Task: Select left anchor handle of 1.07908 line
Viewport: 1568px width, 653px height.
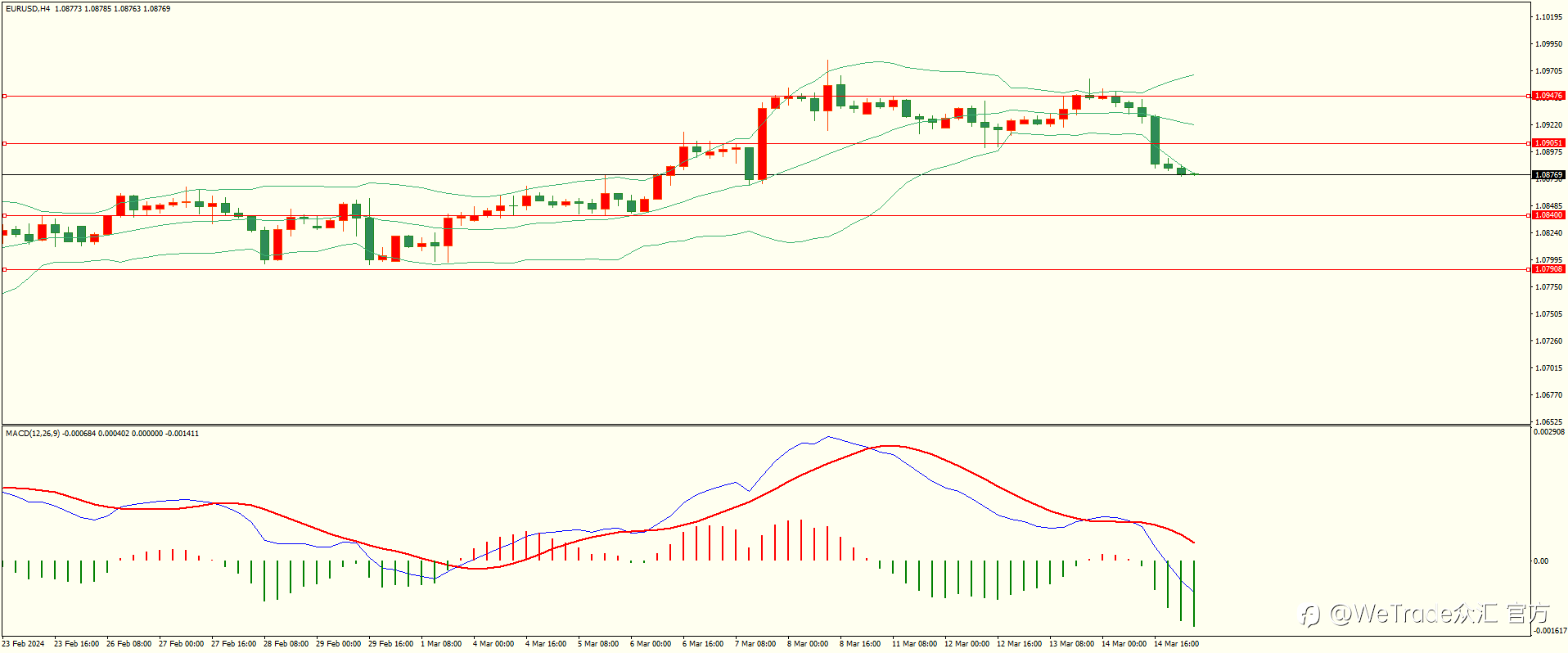Action: pyautogui.click(x=4, y=269)
